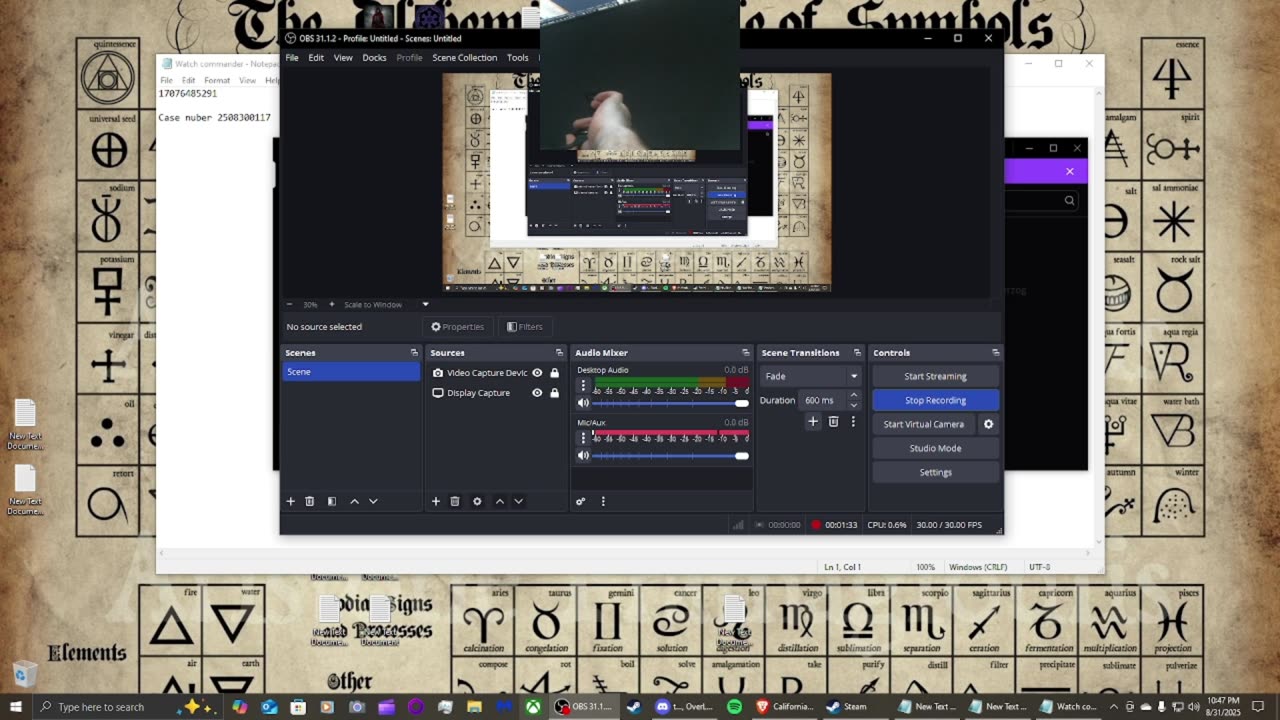Enable Studio Mode
Image resolution: width=1280 pixels, height=720 pixels.
tap(936, 448)
